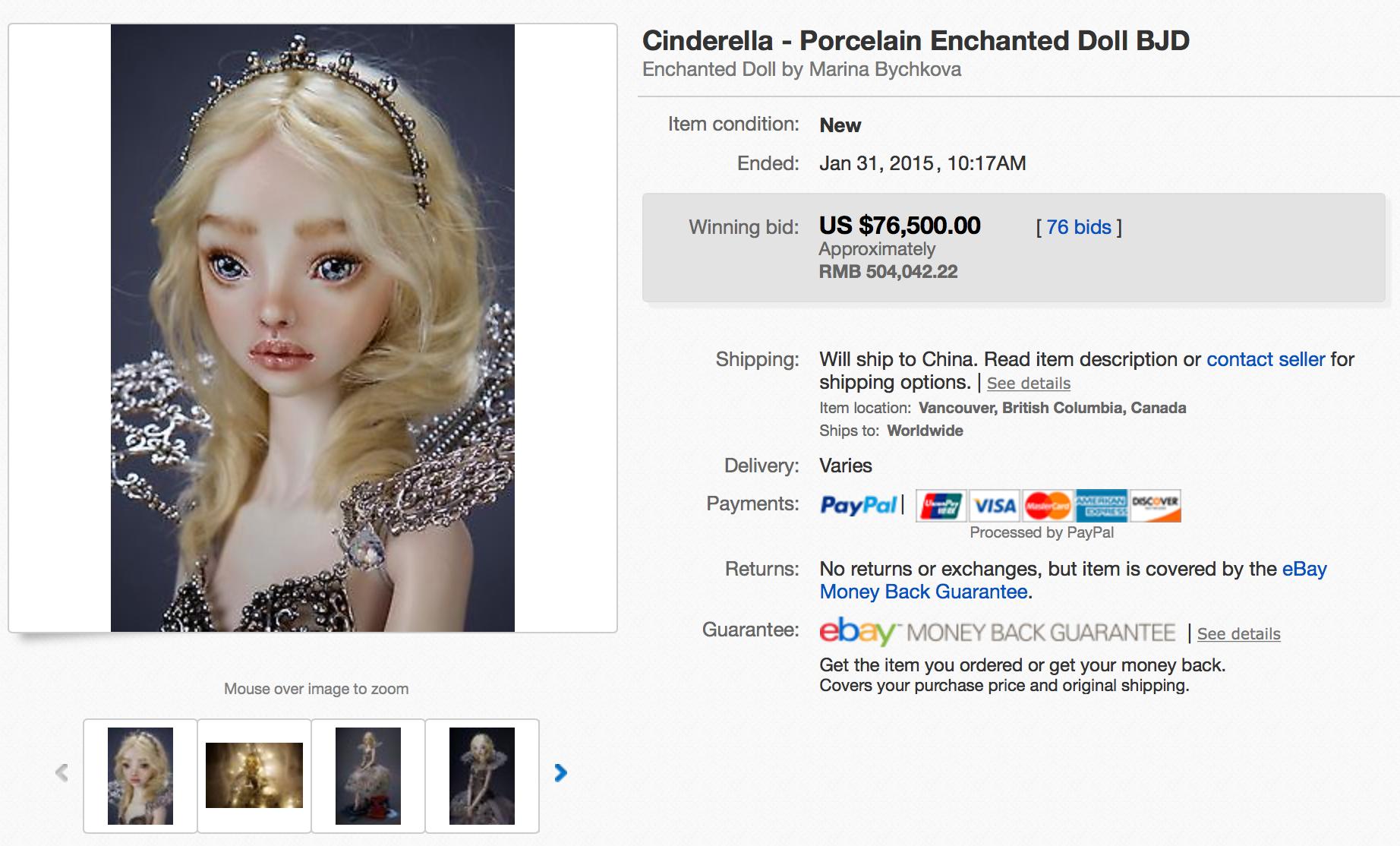Click the UnionPay card icon
1400x846 pixels.
[941, 506]
